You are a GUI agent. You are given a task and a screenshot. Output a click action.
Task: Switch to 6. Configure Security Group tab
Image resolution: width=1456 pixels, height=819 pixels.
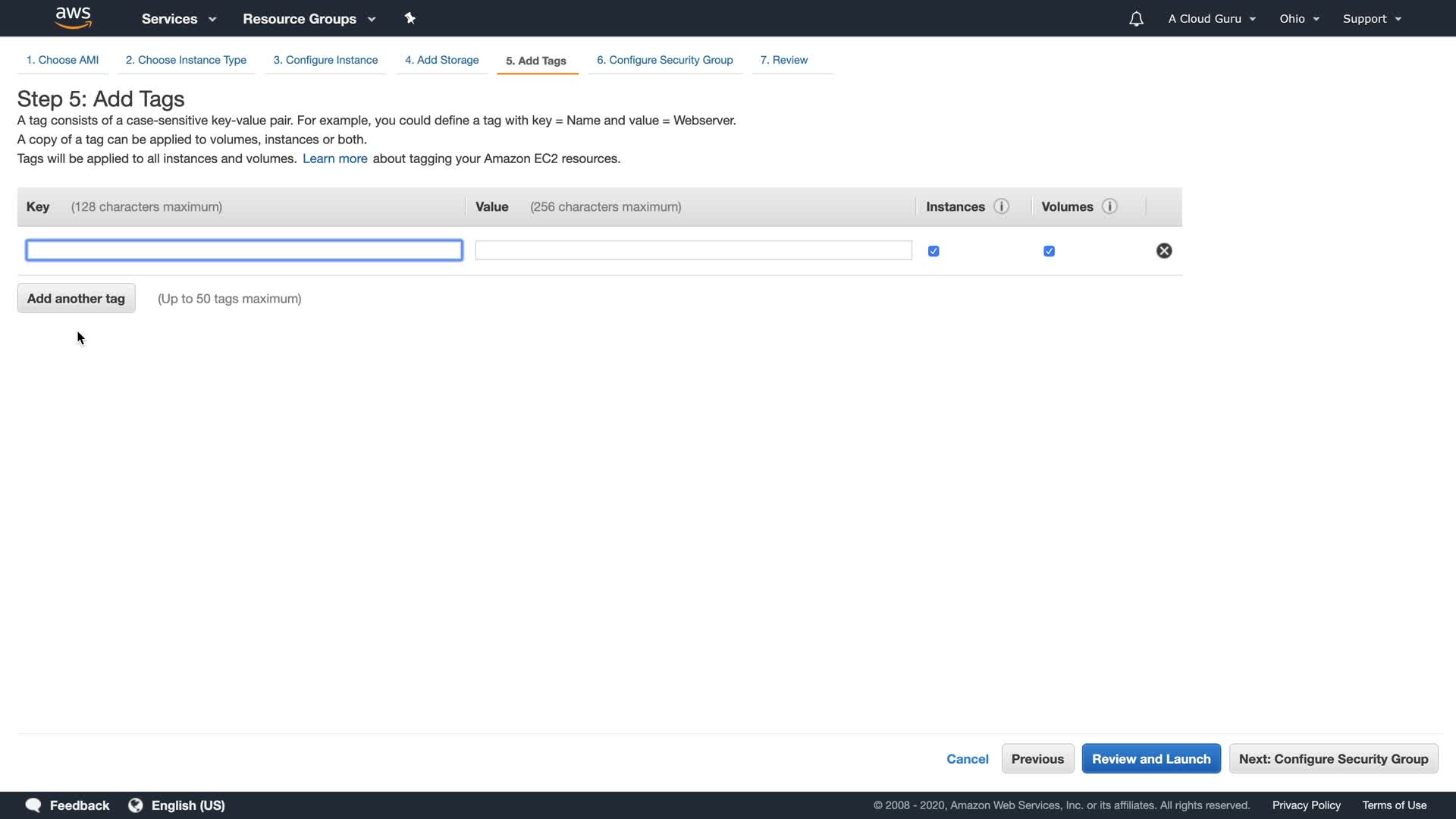664,60
